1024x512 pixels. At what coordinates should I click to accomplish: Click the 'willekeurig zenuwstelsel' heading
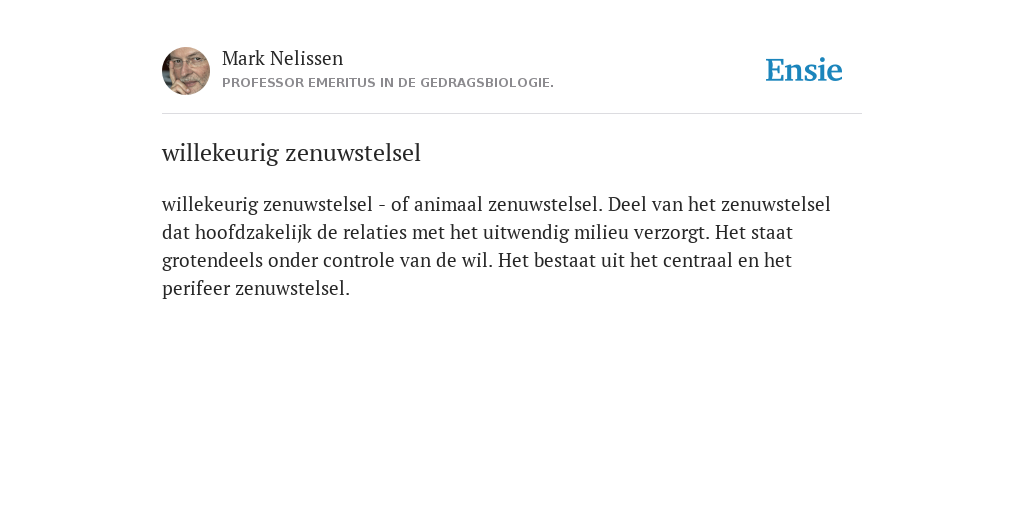point(291,153)
